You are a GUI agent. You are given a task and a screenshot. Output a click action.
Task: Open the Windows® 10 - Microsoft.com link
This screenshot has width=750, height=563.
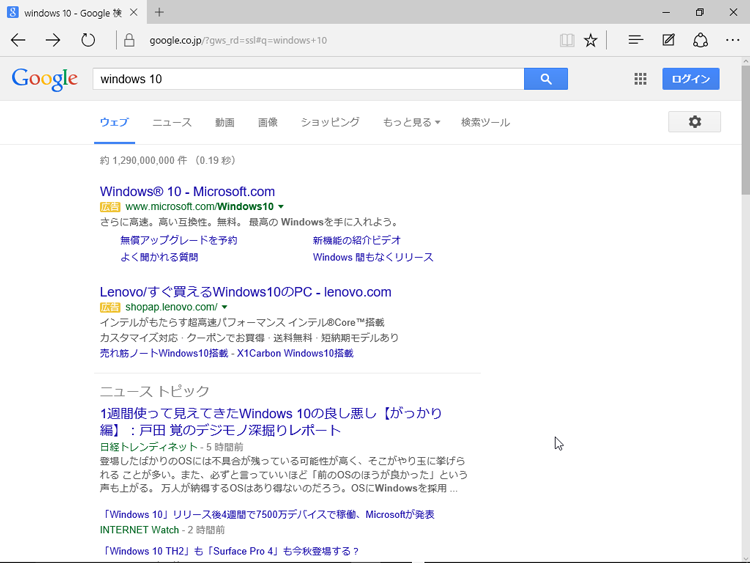187,191
